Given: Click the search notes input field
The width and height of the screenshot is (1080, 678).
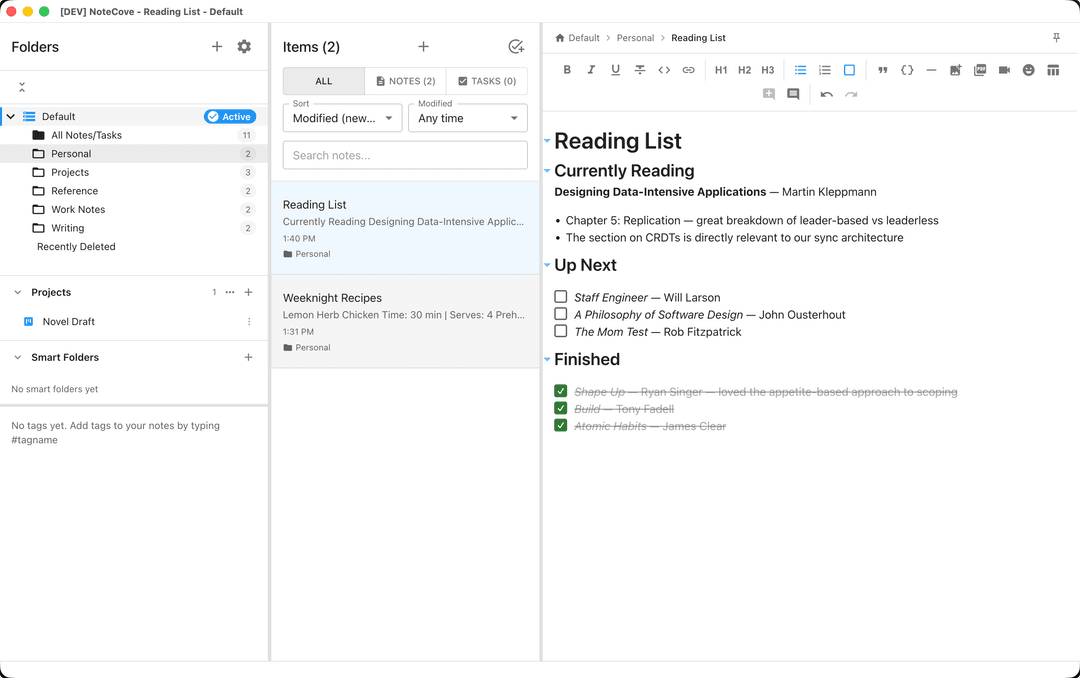Looking at the screenshot, I should tap(405, 154).
